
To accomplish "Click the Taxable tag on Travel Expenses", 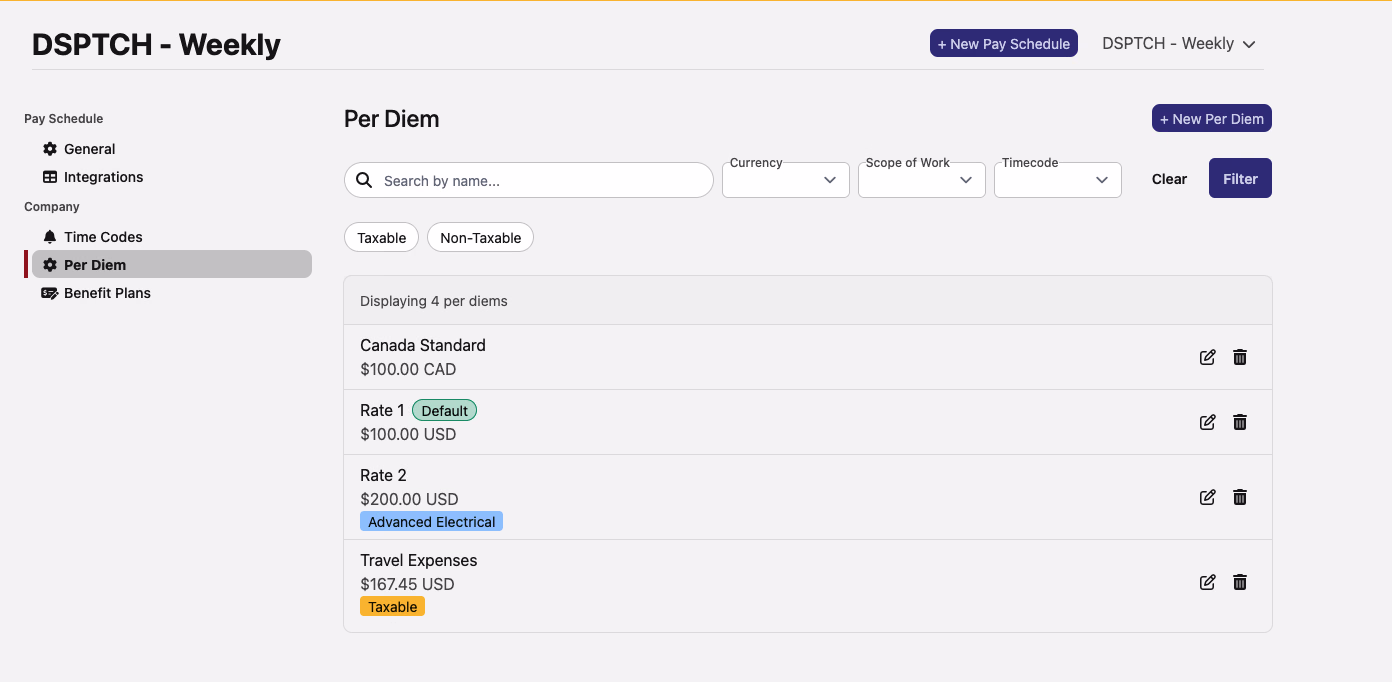I will click(392, 607).
